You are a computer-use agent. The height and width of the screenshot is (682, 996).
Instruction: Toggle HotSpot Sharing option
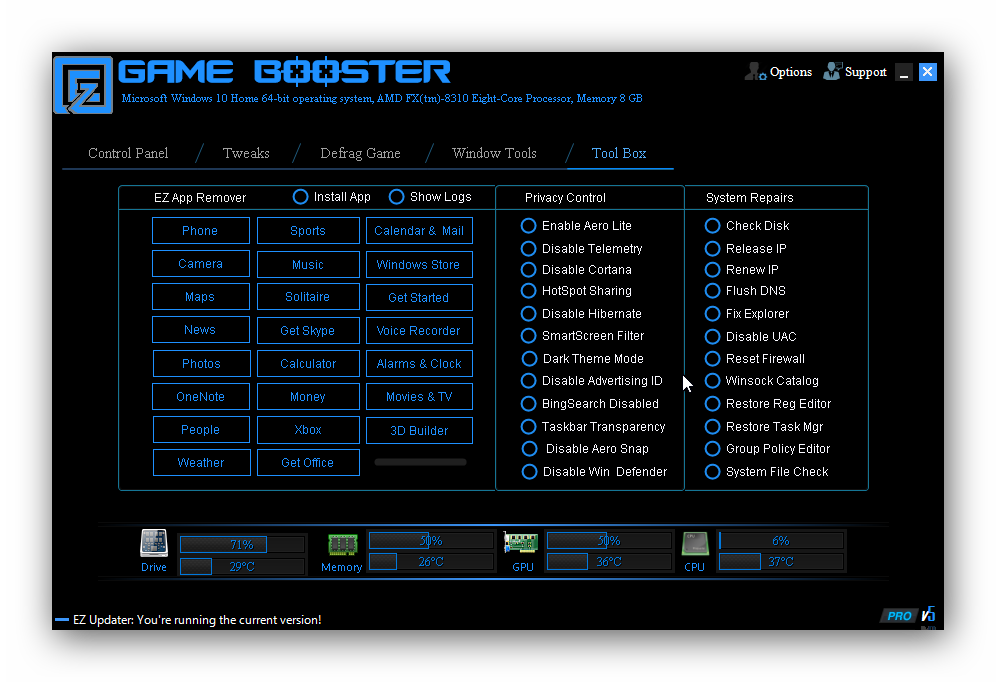tap(528, 291)
